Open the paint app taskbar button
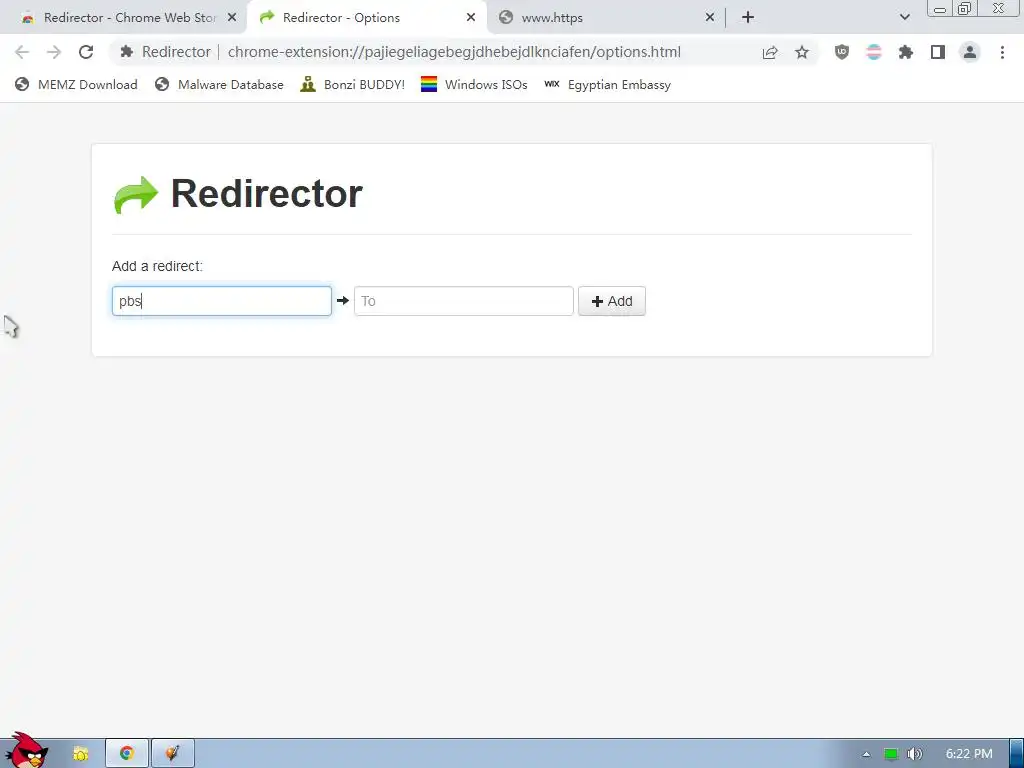This screenshot has width=1024, height=768. tap(172, 754)
